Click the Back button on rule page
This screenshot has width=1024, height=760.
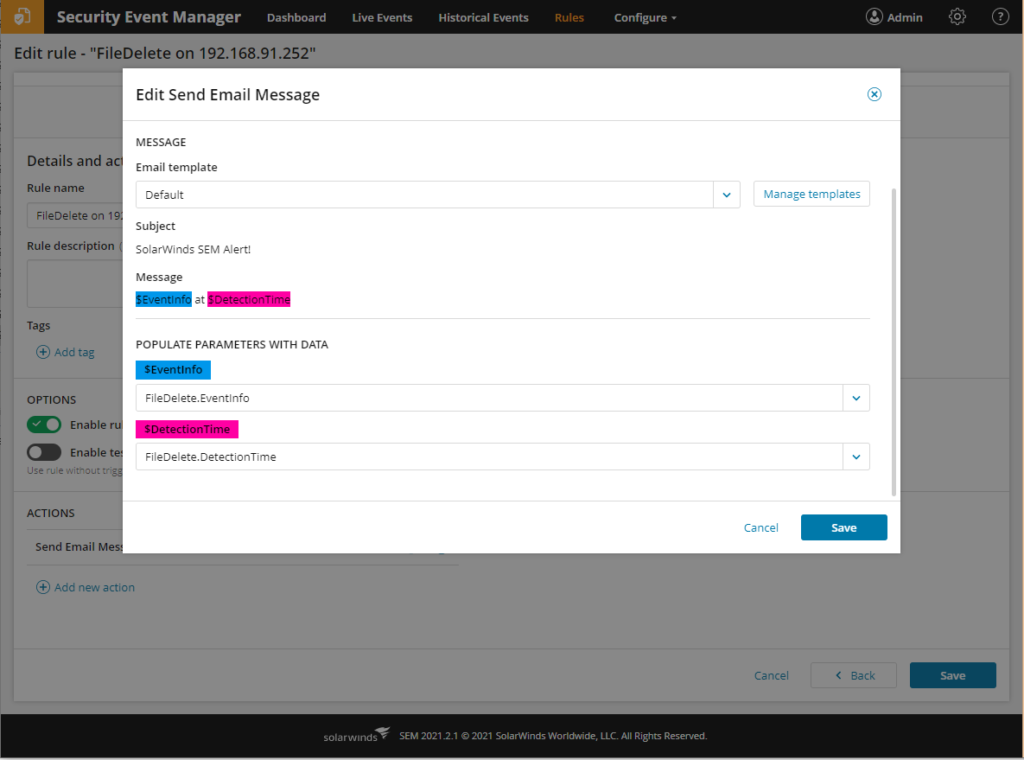pyautogui.click(x=854, y=675)
